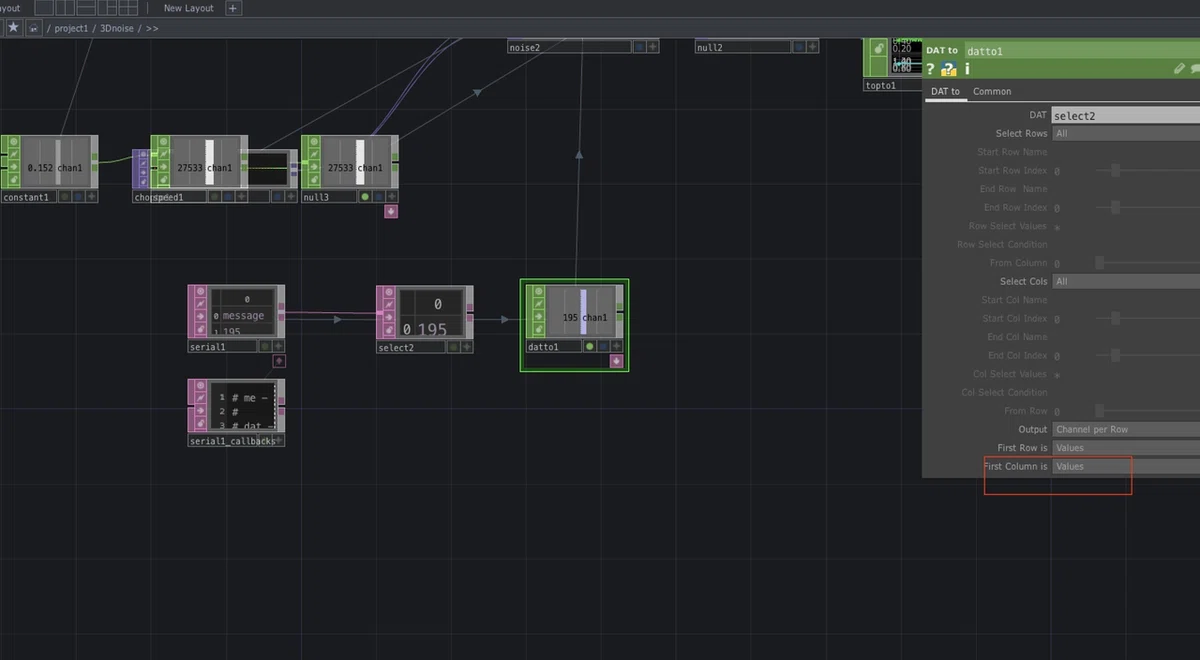Screen dimensions: 1200x660
Task: Open the Output dropdown showing Channel per Row
Action: [1126, 429]
